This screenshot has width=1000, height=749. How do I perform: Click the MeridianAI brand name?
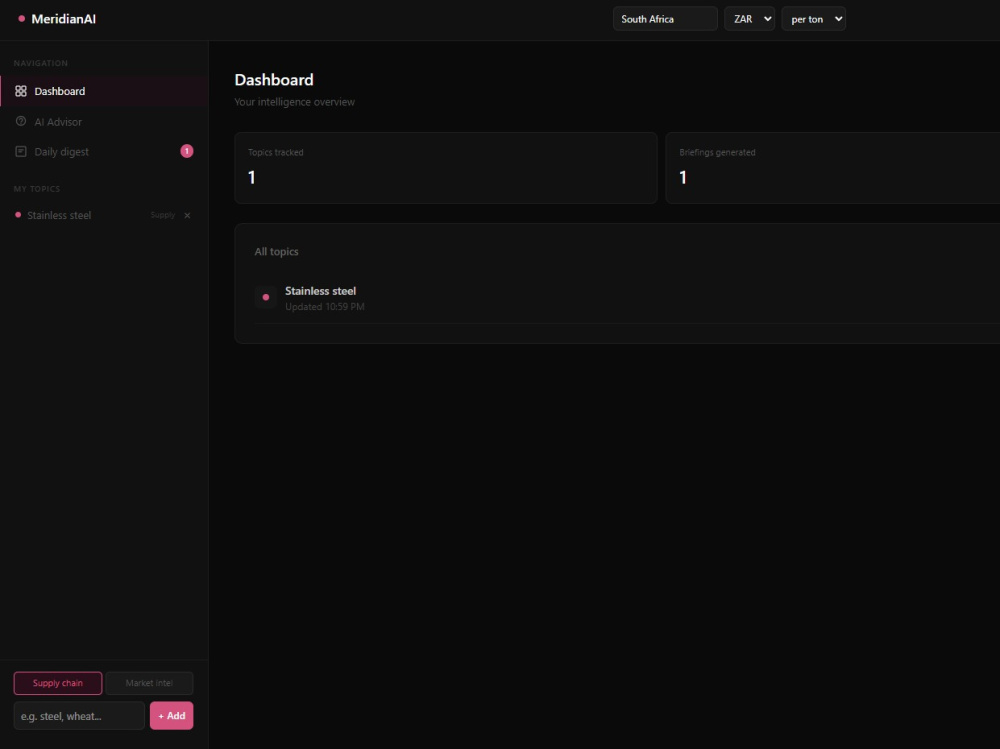point(64,19)
